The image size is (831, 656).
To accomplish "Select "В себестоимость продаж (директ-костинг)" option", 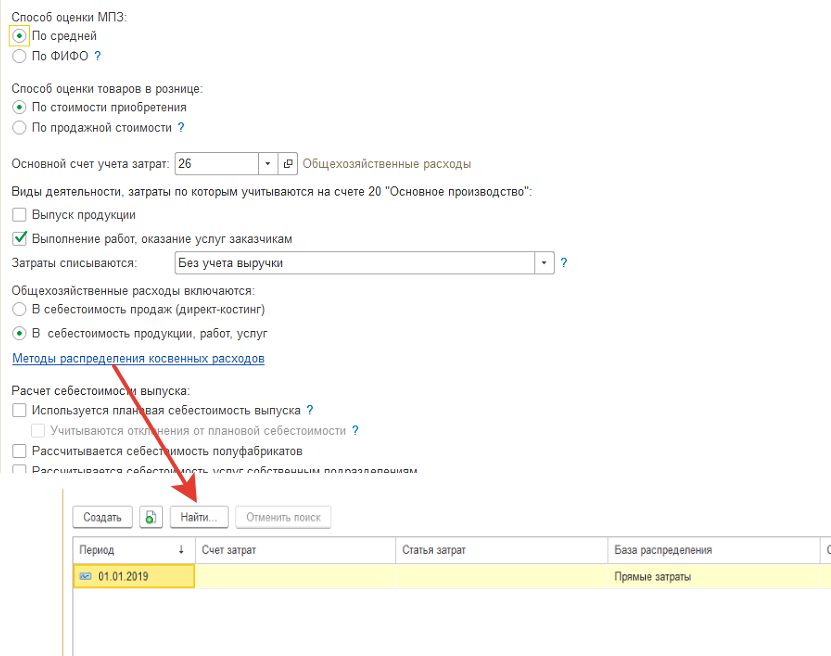I will pos(19,309).
